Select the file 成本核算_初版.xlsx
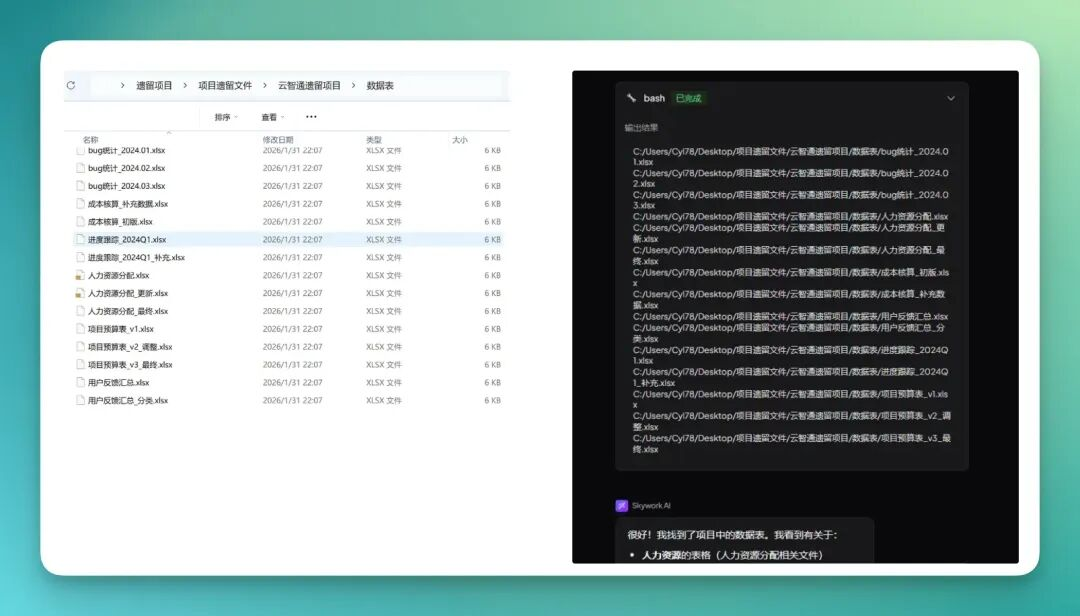This screenshot has width=1080, height=616. (x=120, y=222)
